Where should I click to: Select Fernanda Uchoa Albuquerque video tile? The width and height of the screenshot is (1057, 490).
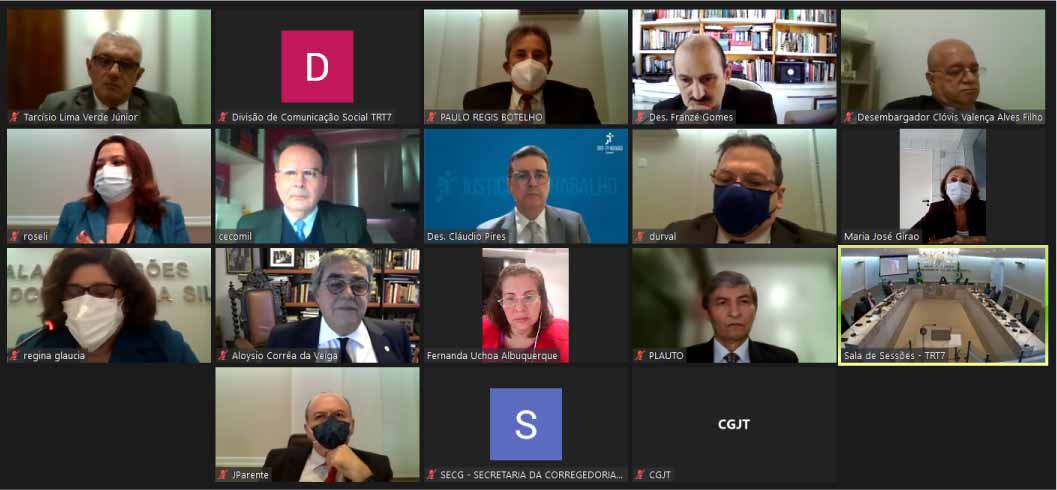click(526, 305)
